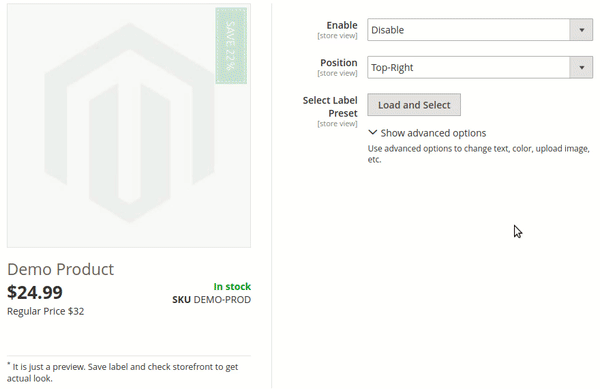
Task: Click the chevron icon beside Show advanced options
Action: tap(372, 133)
